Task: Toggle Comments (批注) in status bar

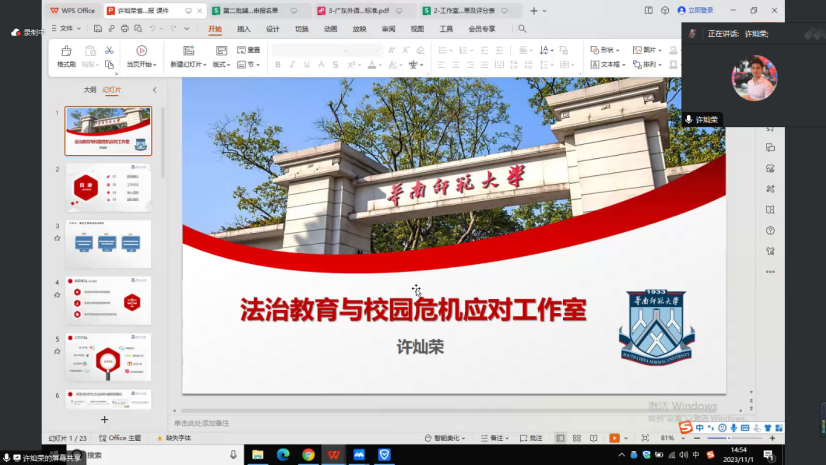Action: [x=531, y=438]
